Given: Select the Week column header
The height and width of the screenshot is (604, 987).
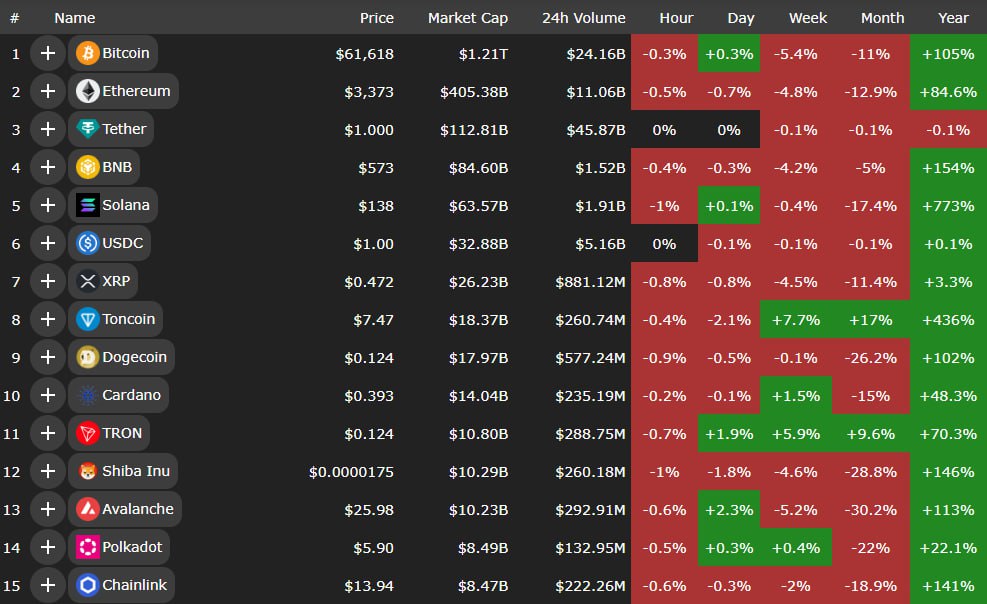Looking at the screenshot, I should click(x=807, y=18).
